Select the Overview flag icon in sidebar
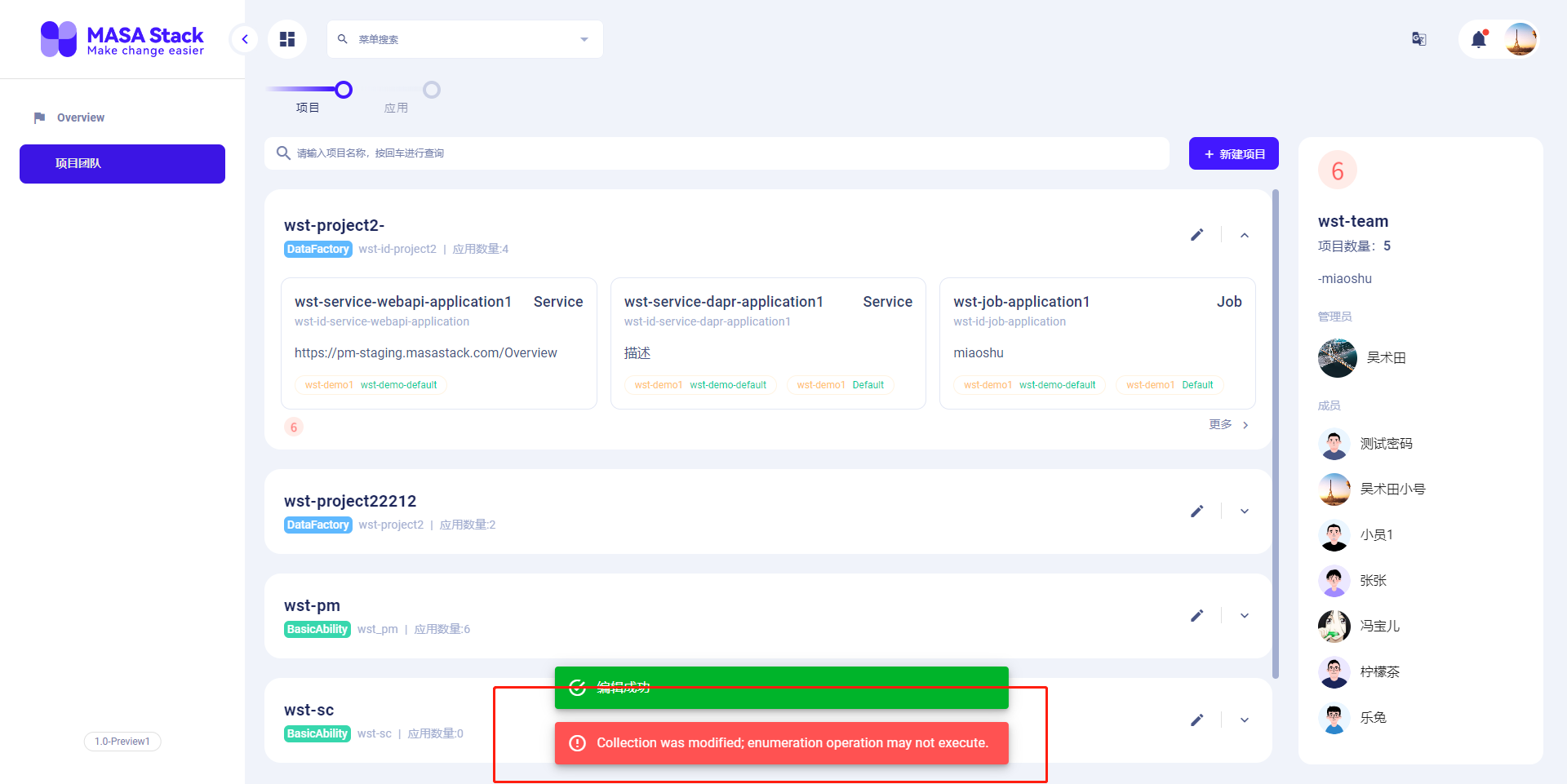This screenshot has width=1567, height=784. coord(38,117)
